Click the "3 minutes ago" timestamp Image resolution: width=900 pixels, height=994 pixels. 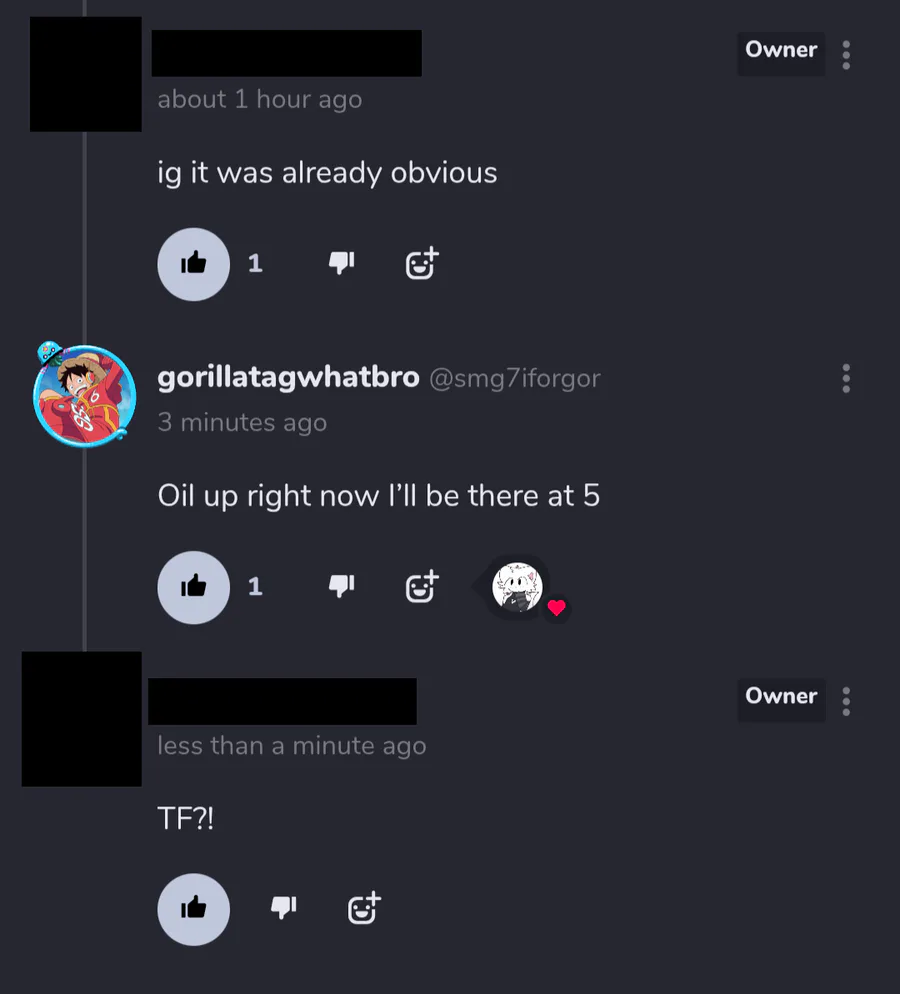[x=242, y=422]
